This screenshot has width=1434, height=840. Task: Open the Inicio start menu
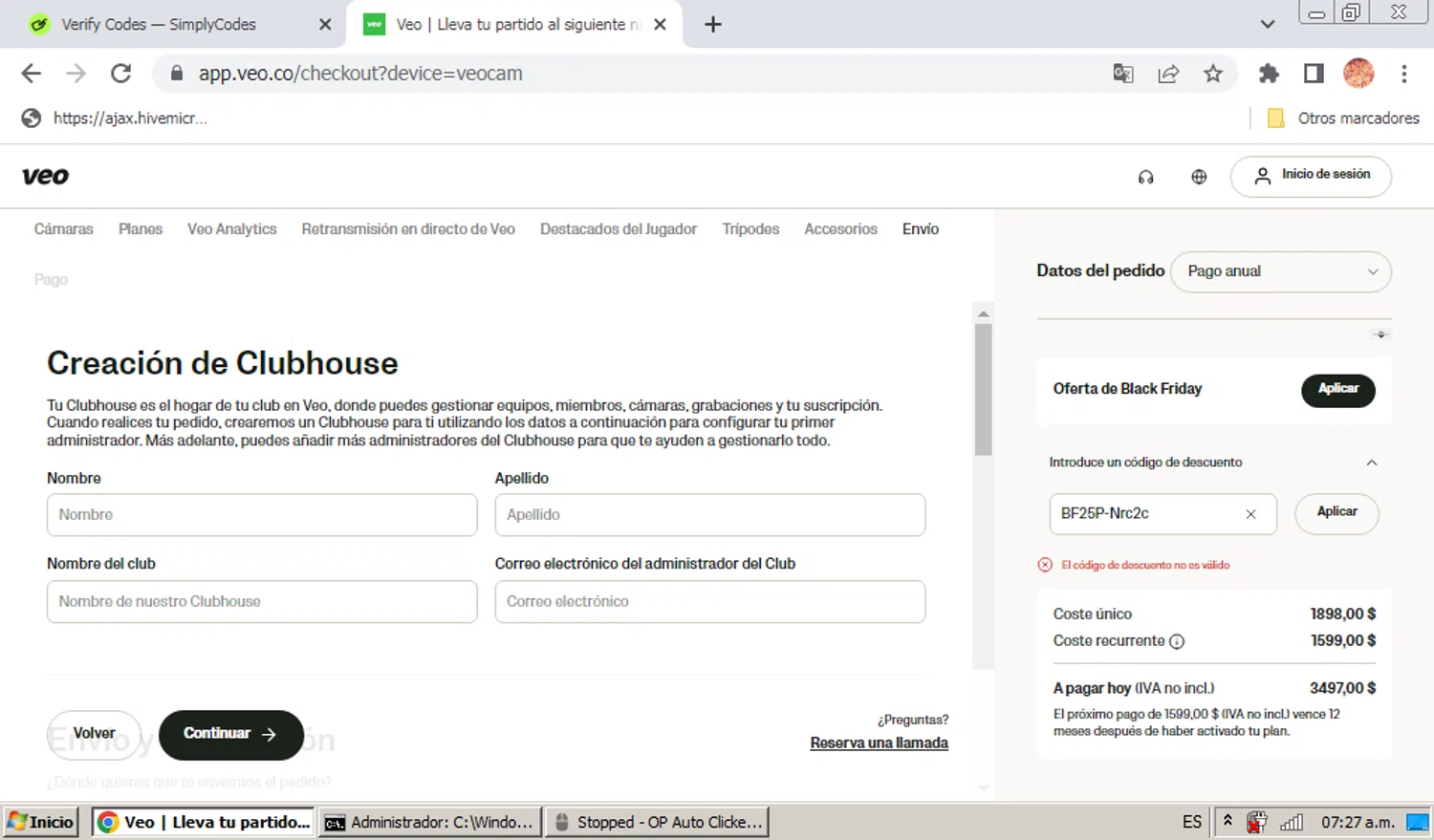point(40,822)
